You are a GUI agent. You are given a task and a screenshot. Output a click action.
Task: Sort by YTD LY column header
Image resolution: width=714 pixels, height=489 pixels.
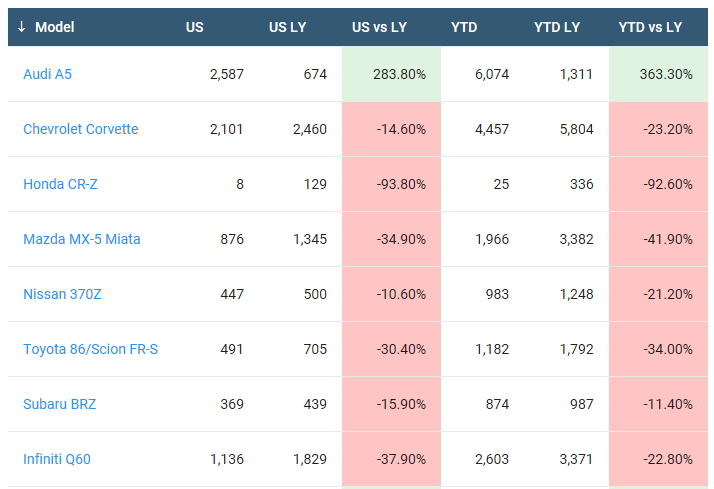pos(556,27)
